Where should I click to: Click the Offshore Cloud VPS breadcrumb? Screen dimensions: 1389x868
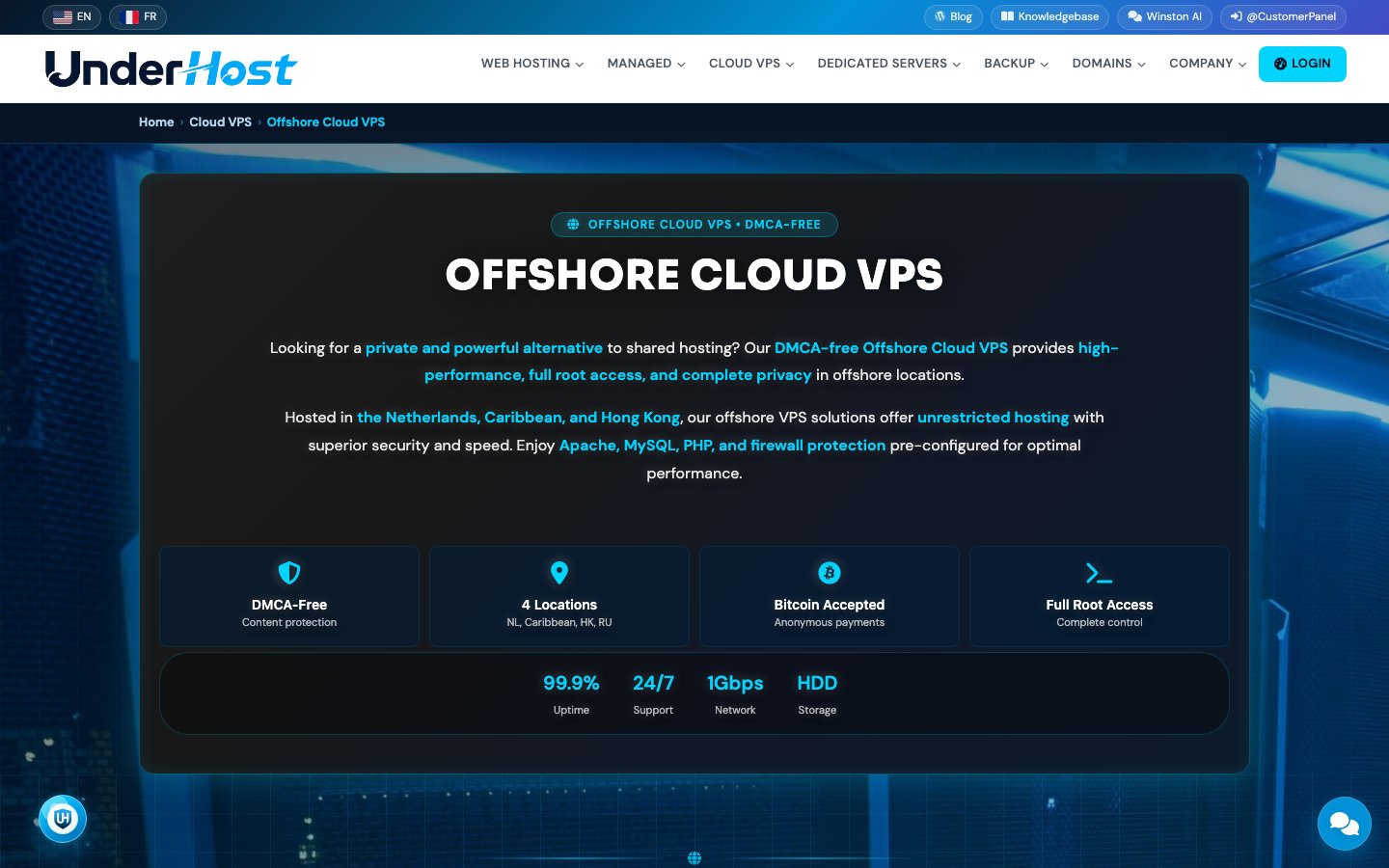tap(326, 122)
